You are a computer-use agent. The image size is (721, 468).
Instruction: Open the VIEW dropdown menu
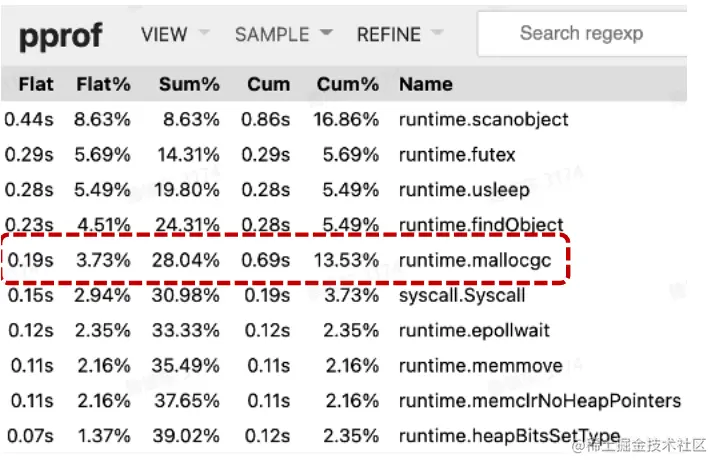(x=174, y=34)
